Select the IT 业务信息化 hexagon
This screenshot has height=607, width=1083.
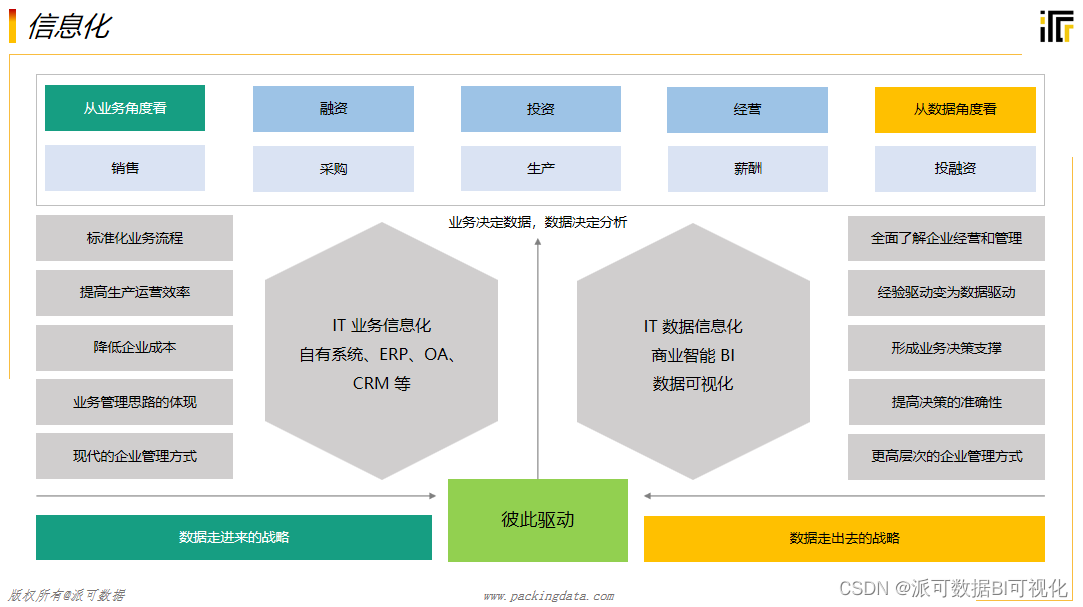coord(381,351)
